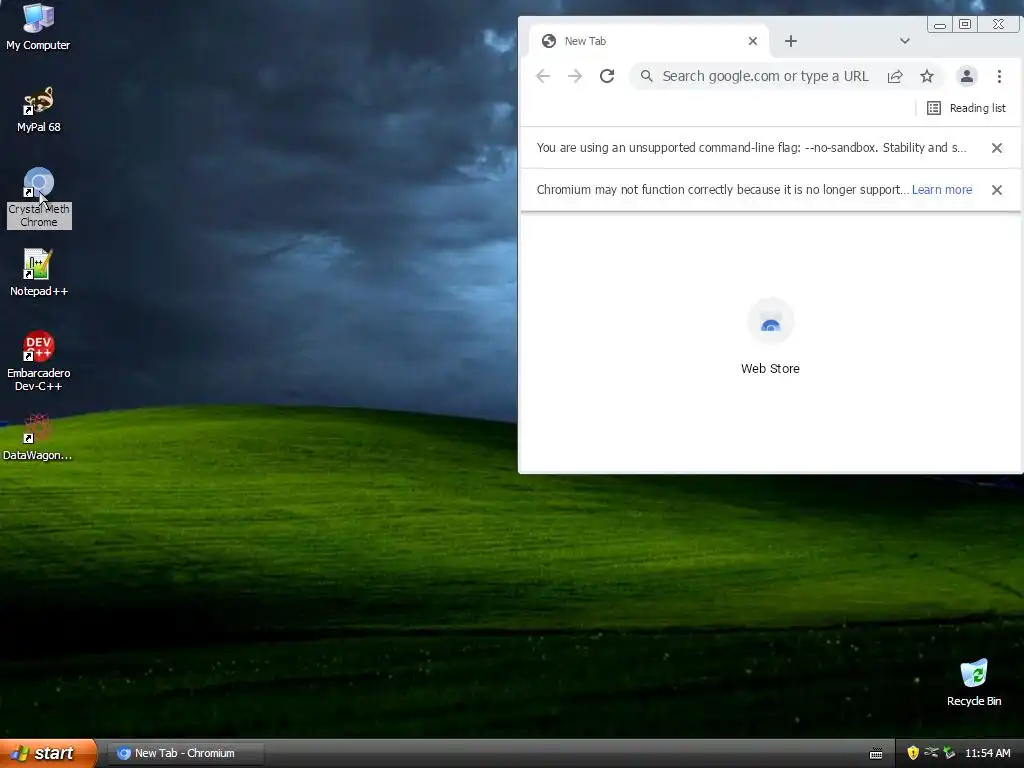Go forward with the browser forward arrow
The width and height of the screenshot is (1024, 768).
point(575,76)
